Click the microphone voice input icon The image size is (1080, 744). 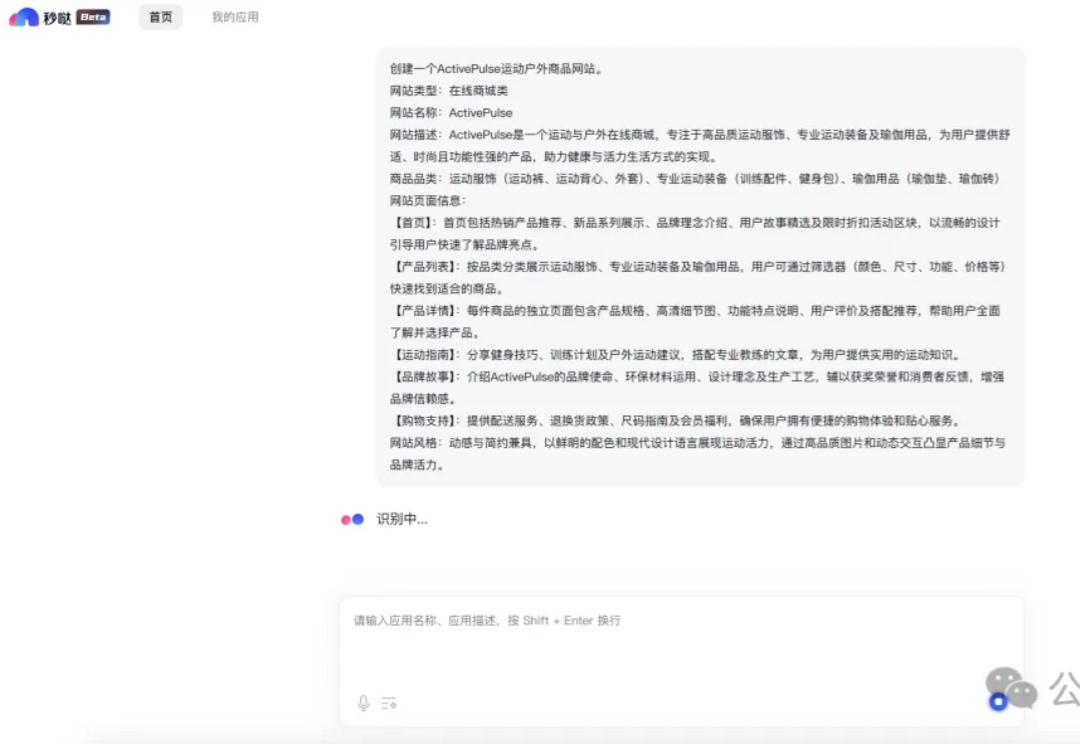coord(364,703)
